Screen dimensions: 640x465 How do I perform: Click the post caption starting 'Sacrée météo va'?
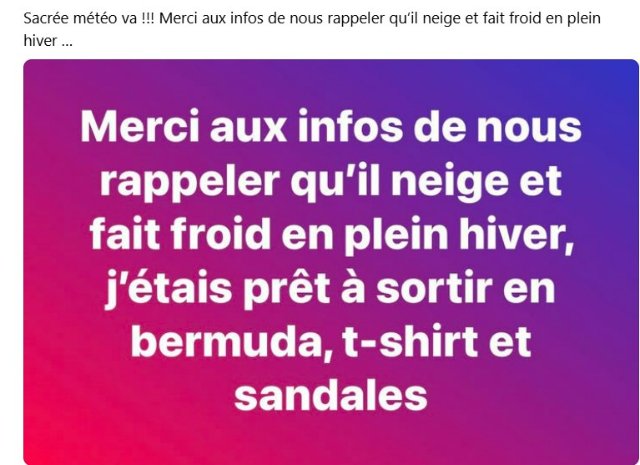click(312, 29)
